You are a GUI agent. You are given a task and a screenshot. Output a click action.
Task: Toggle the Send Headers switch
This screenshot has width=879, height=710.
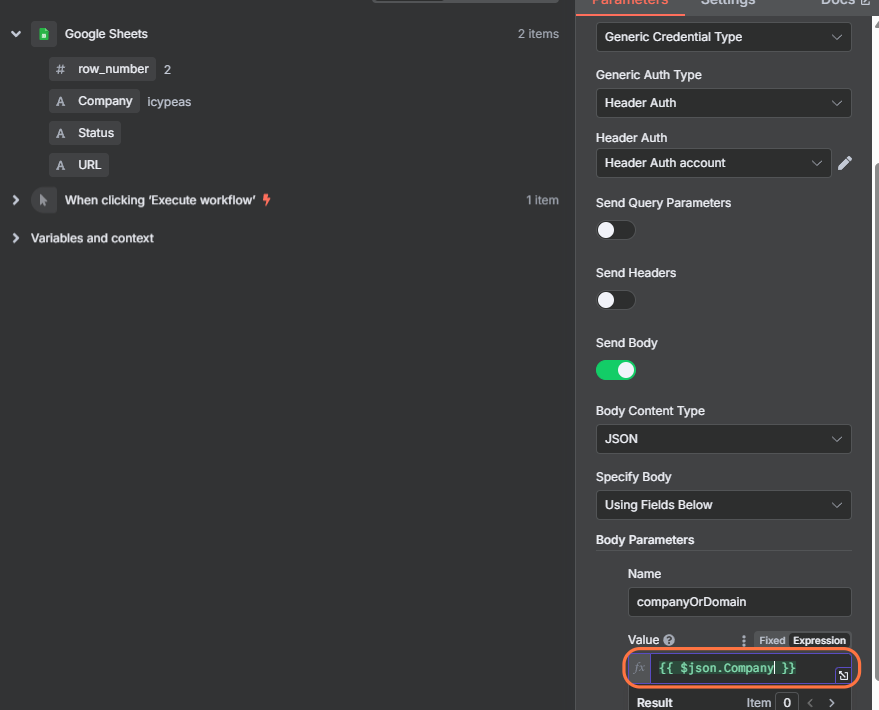(616, 300)
